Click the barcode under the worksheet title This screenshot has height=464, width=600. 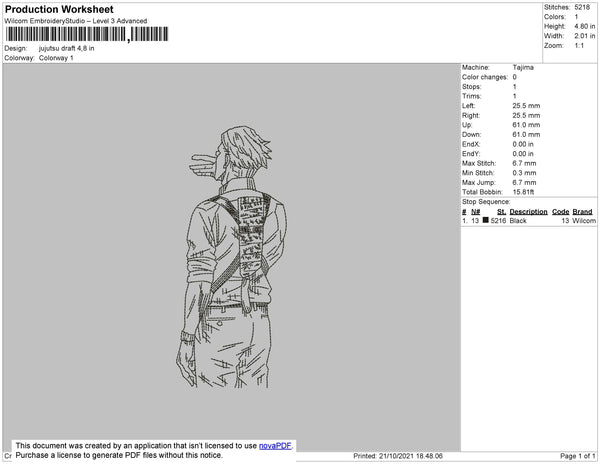(87, 34)
